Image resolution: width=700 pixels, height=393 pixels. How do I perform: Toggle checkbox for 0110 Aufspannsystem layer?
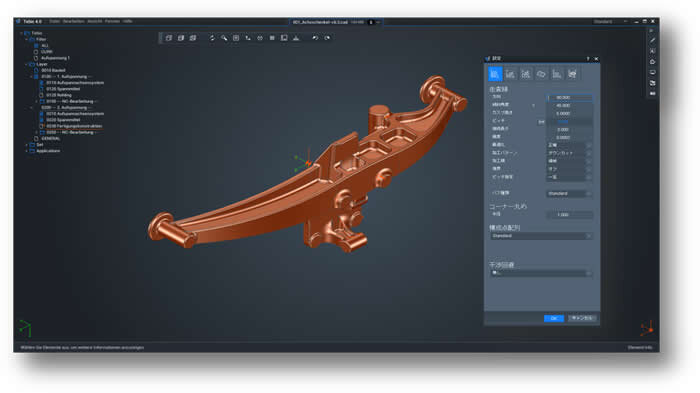tap(42, 83)
